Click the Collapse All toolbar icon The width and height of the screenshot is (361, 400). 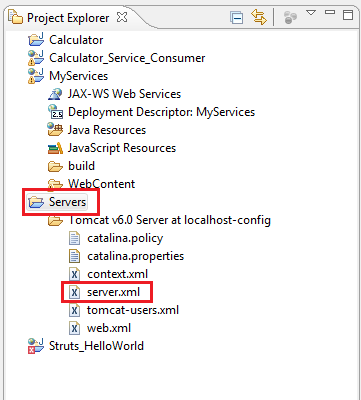click(x=237, y=18)
